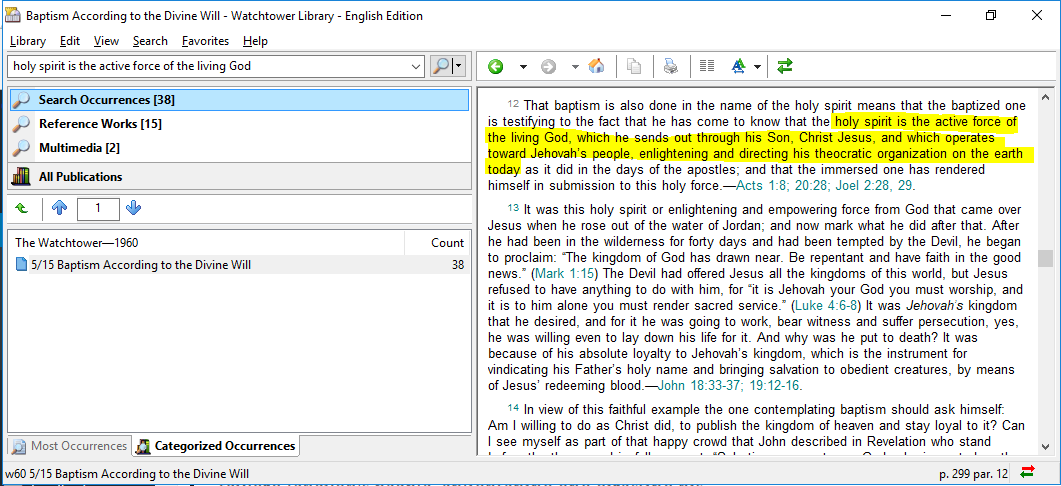Click the article vertical scrollbar thumb

[1045, 258]
